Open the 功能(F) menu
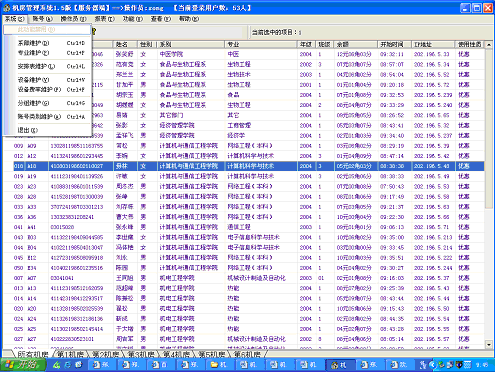This screenshot has height=372, width=495. click(133, 19)
